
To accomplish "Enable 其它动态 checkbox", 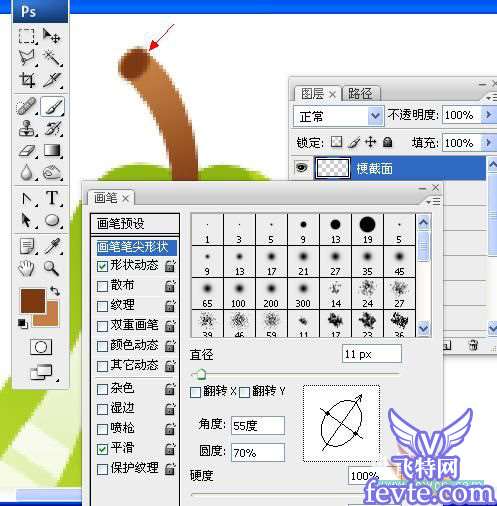I will click(102, 366).
